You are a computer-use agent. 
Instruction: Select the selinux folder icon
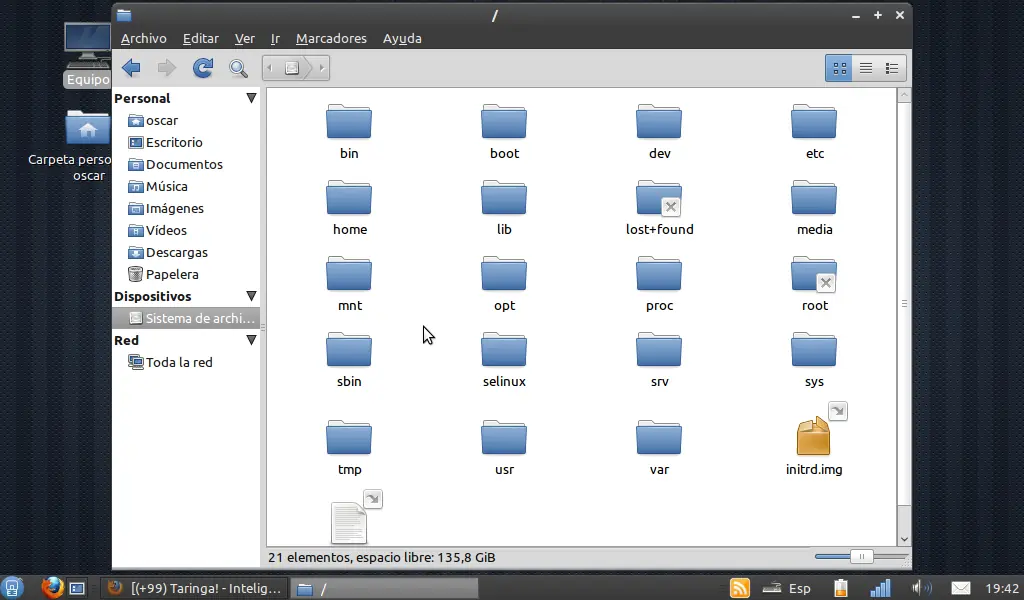click(504, 350)
